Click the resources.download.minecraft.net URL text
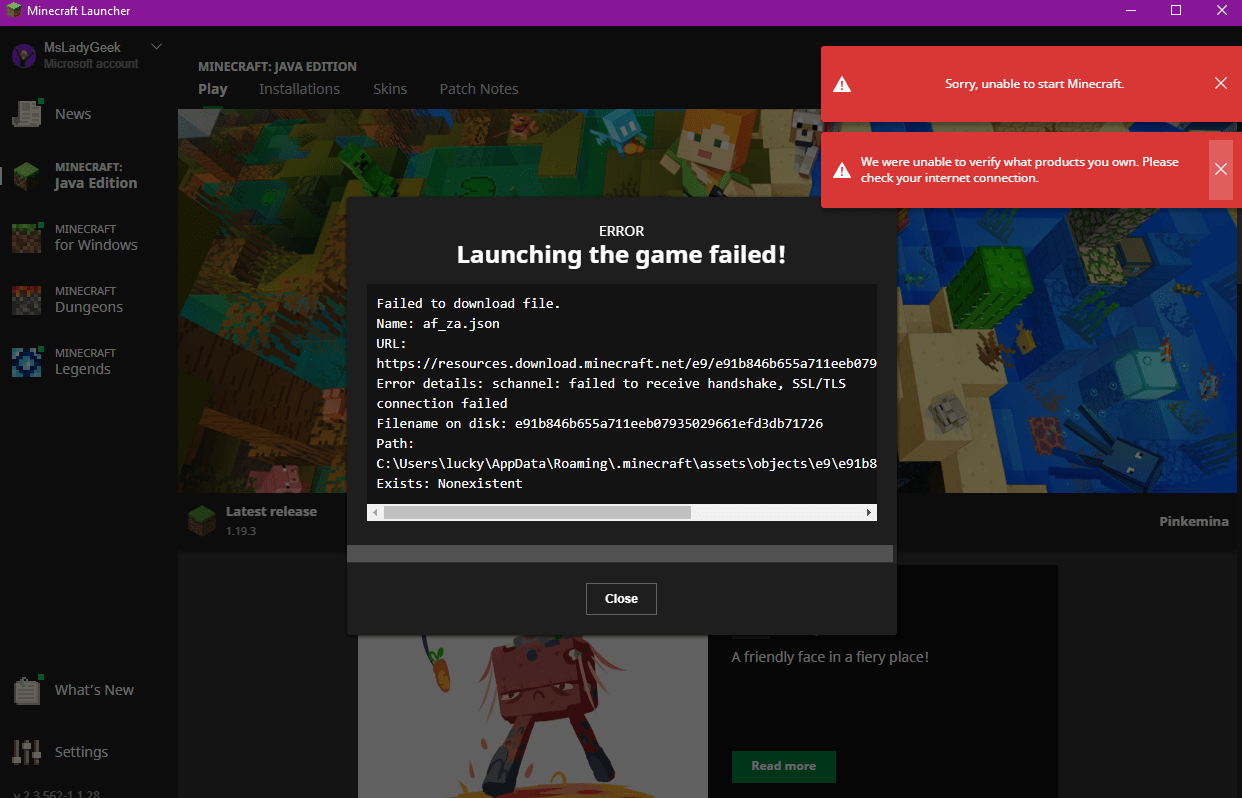Viewport: 1242px width, 798px height. pyautogui.click(x=626, y=363)
